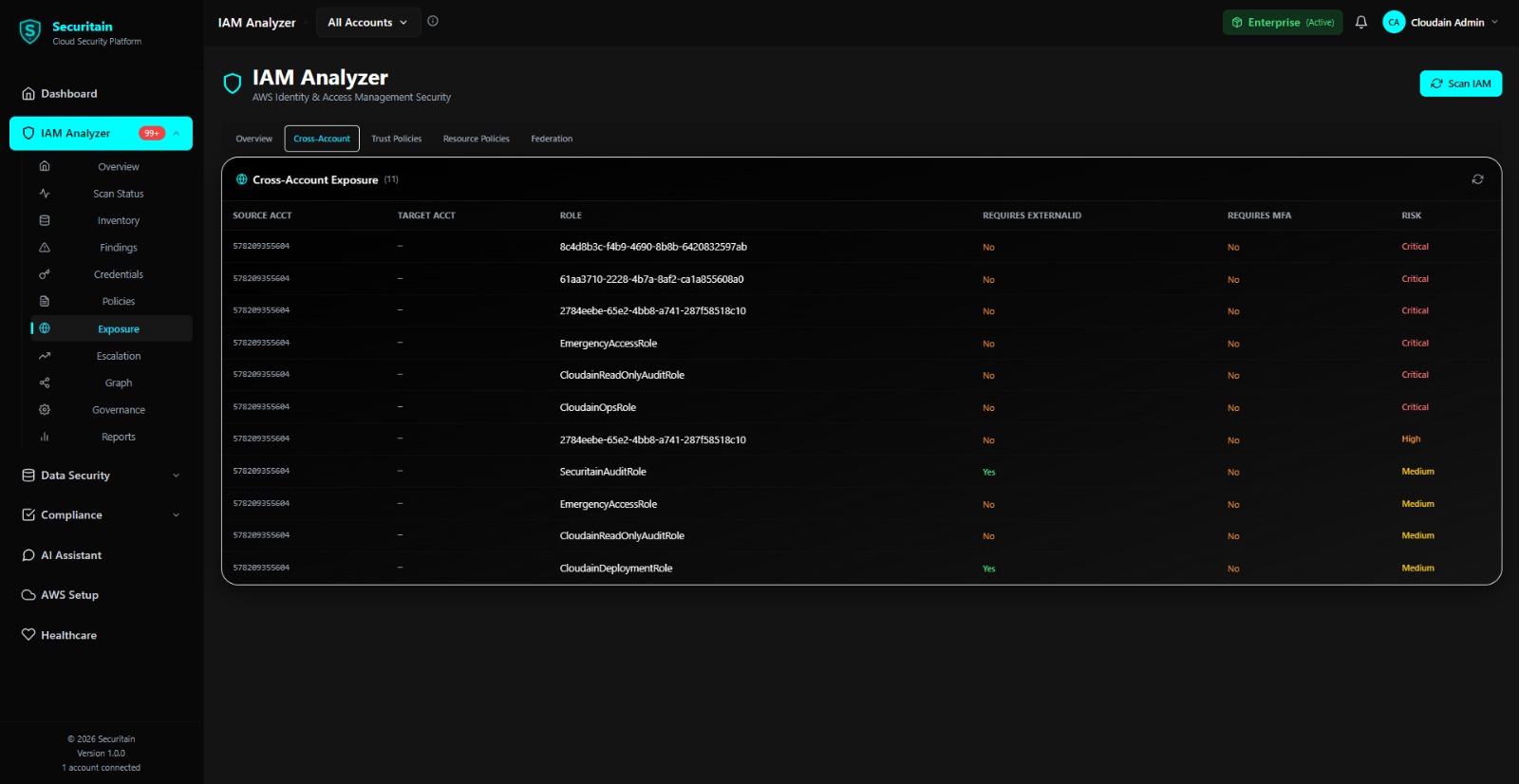The height and width of the screenshot is (784, 1519).
Task: Click the Policies document icon
Action: pos(45,301)
